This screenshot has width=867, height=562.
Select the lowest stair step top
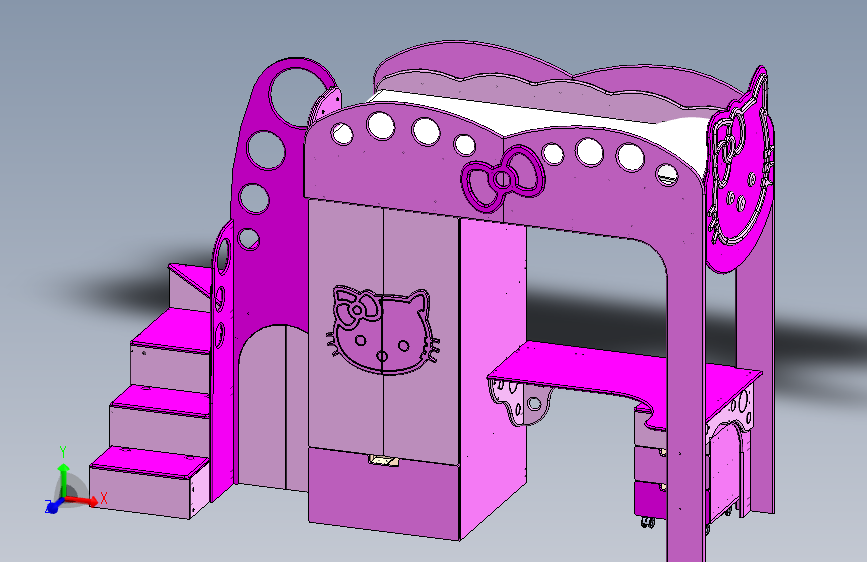148,461
